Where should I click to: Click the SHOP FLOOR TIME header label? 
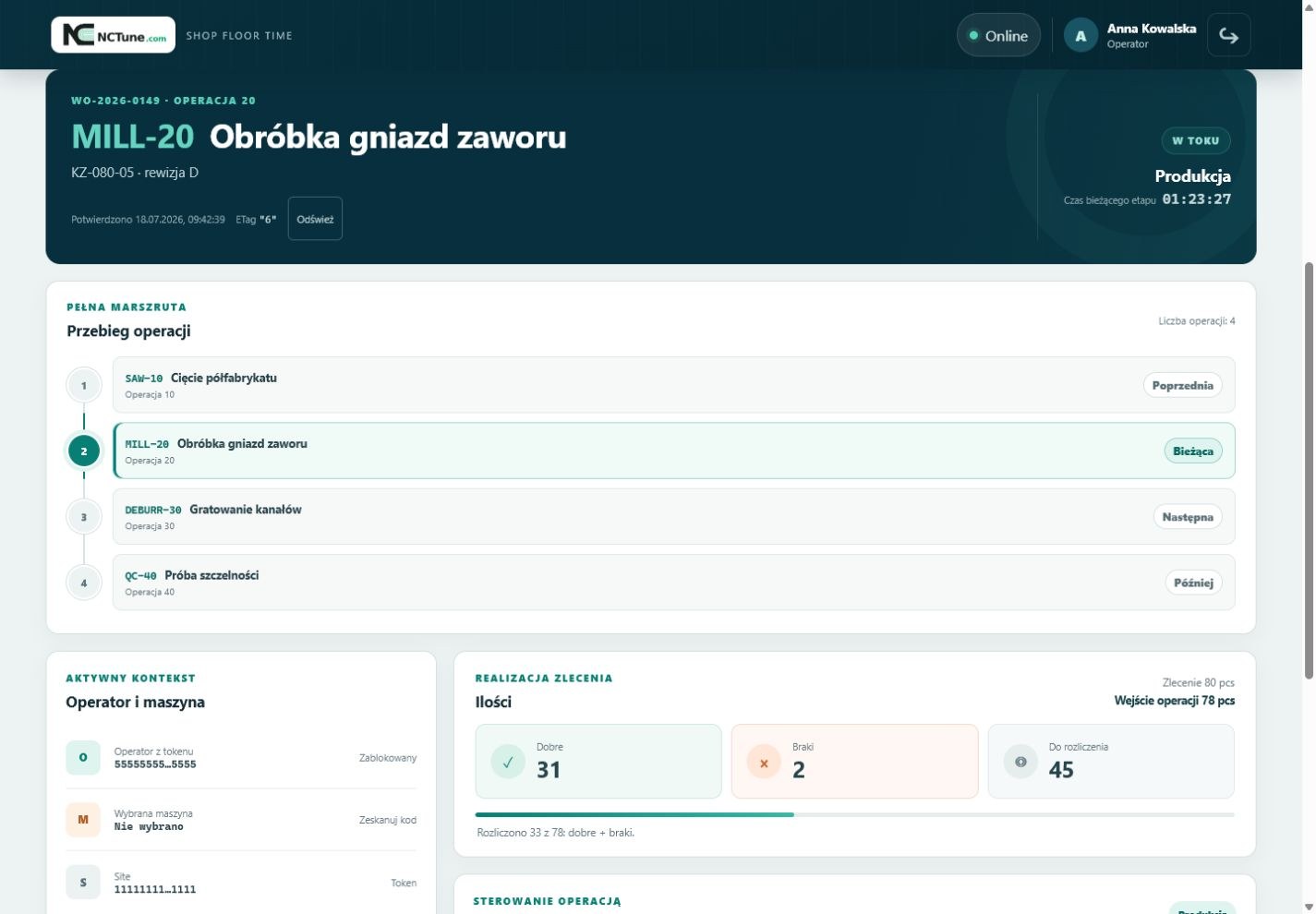coord(239,35)
